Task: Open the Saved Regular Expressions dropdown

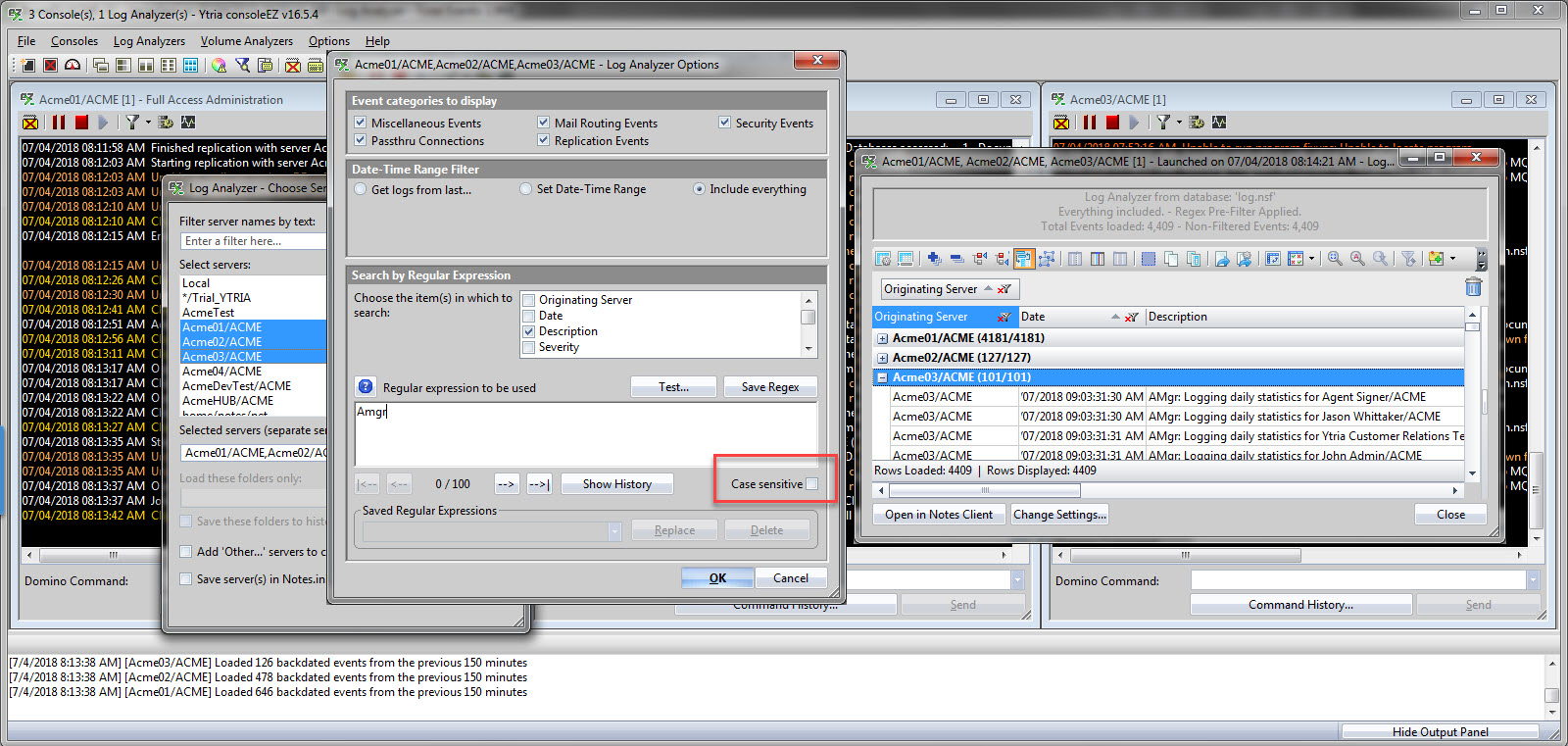Action: pyautogui.click(x=614, y=530)
